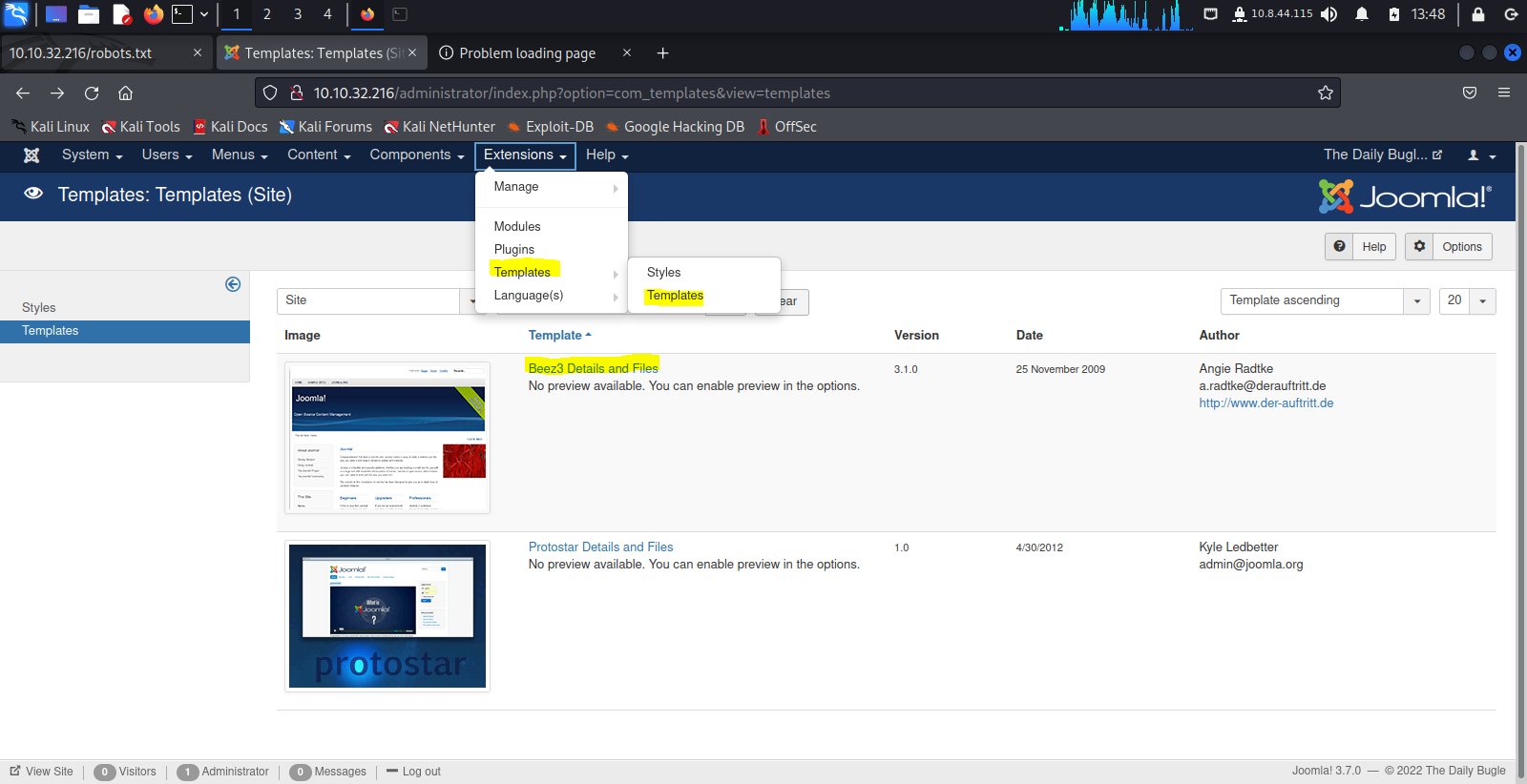Visit http://www.der-auftritt.de author link
Viewport: 1527px width, 784px height.
tap(1266, 403)
